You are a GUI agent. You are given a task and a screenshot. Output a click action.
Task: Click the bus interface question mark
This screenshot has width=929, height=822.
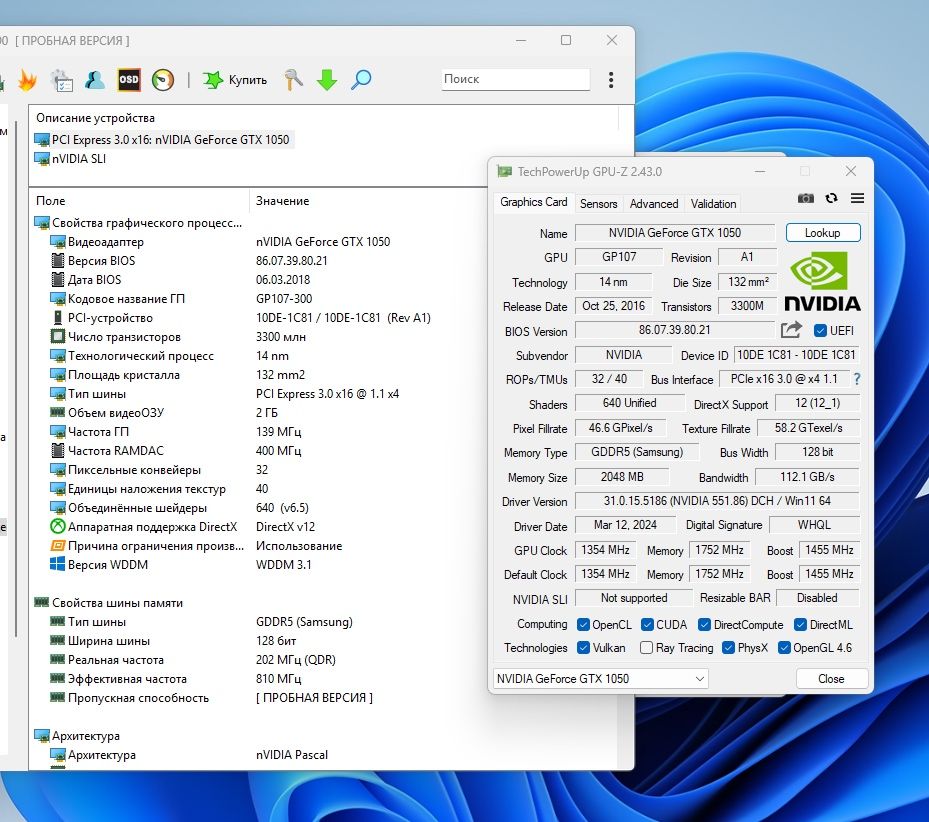tap(857, 379)
